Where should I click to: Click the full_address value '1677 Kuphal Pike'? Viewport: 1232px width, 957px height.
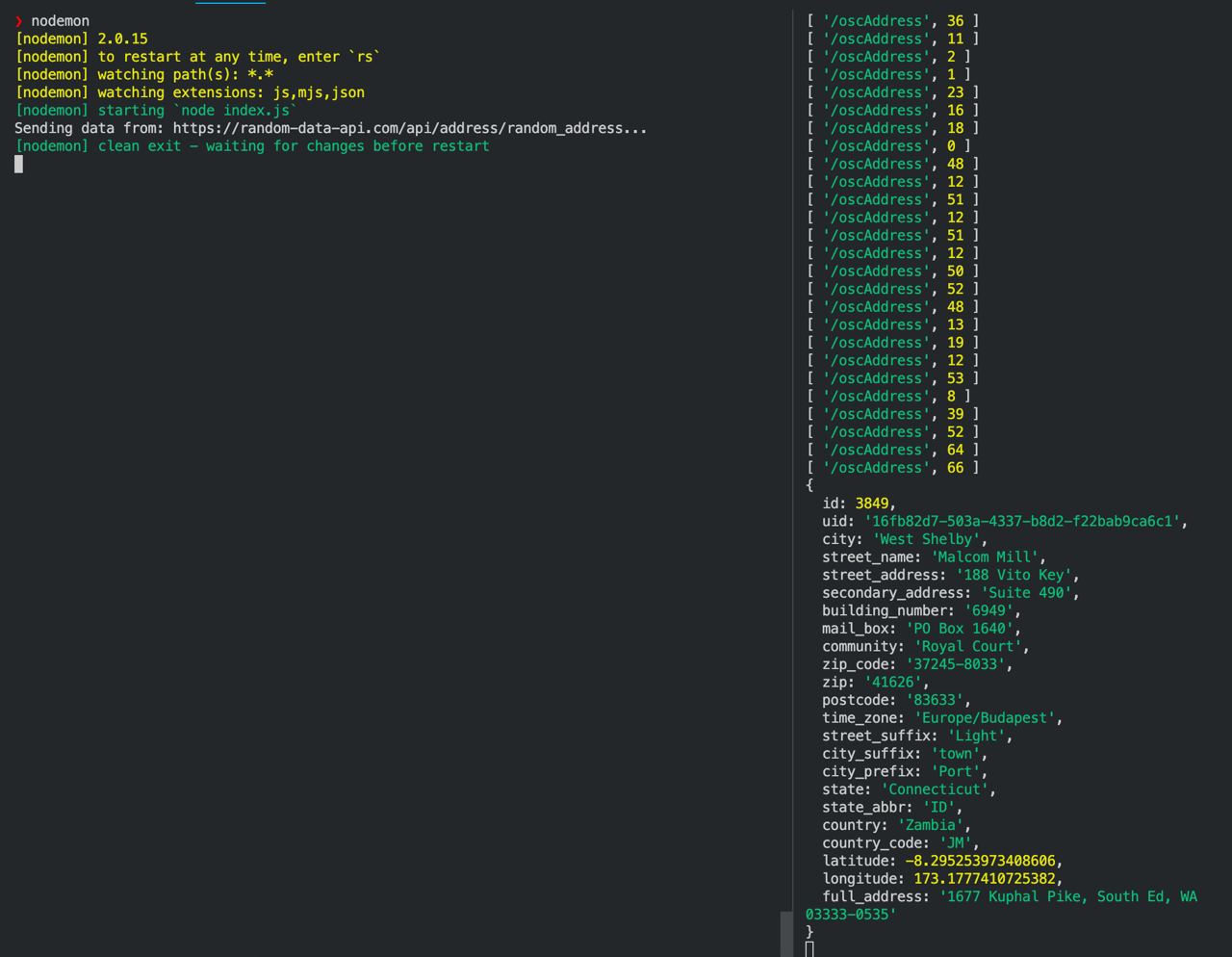[x=1008, y=896]
